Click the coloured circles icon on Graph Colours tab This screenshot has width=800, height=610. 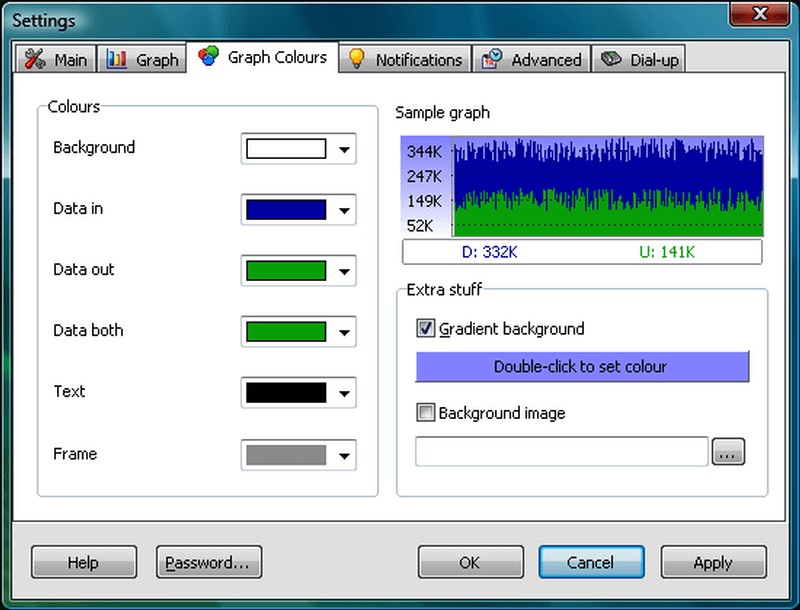210,58
